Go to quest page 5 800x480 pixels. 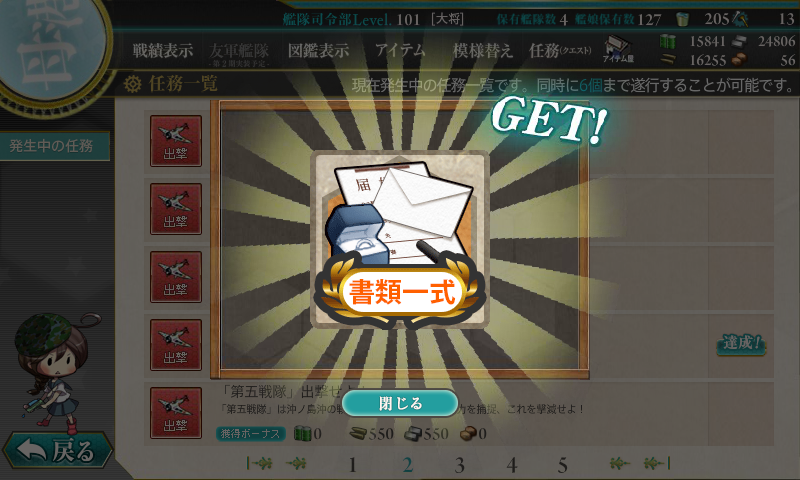[x=562, y=465]
